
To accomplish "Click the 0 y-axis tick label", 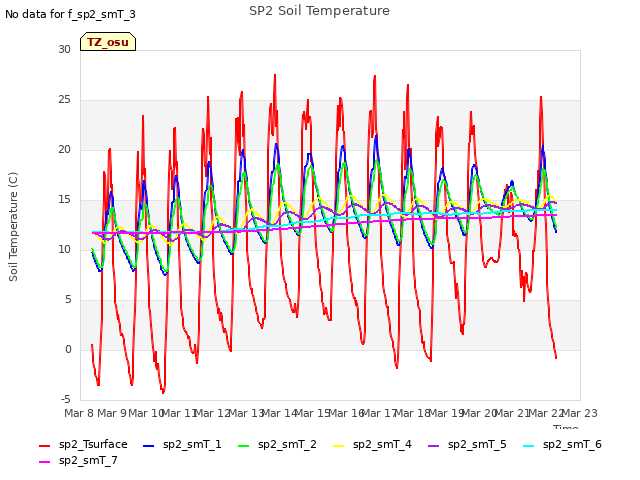I will click(x=68, y=349).
